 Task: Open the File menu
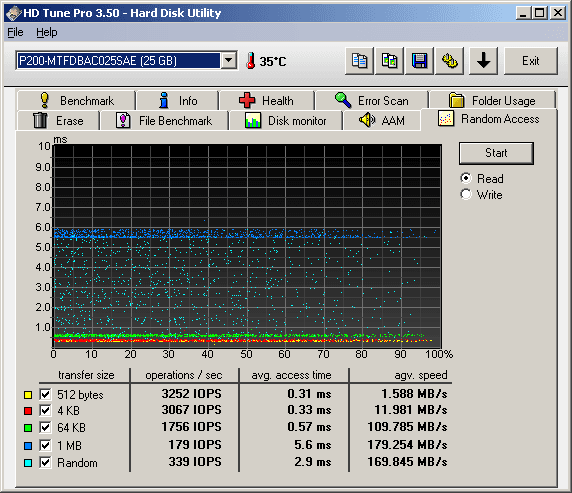tap(15, 32)
